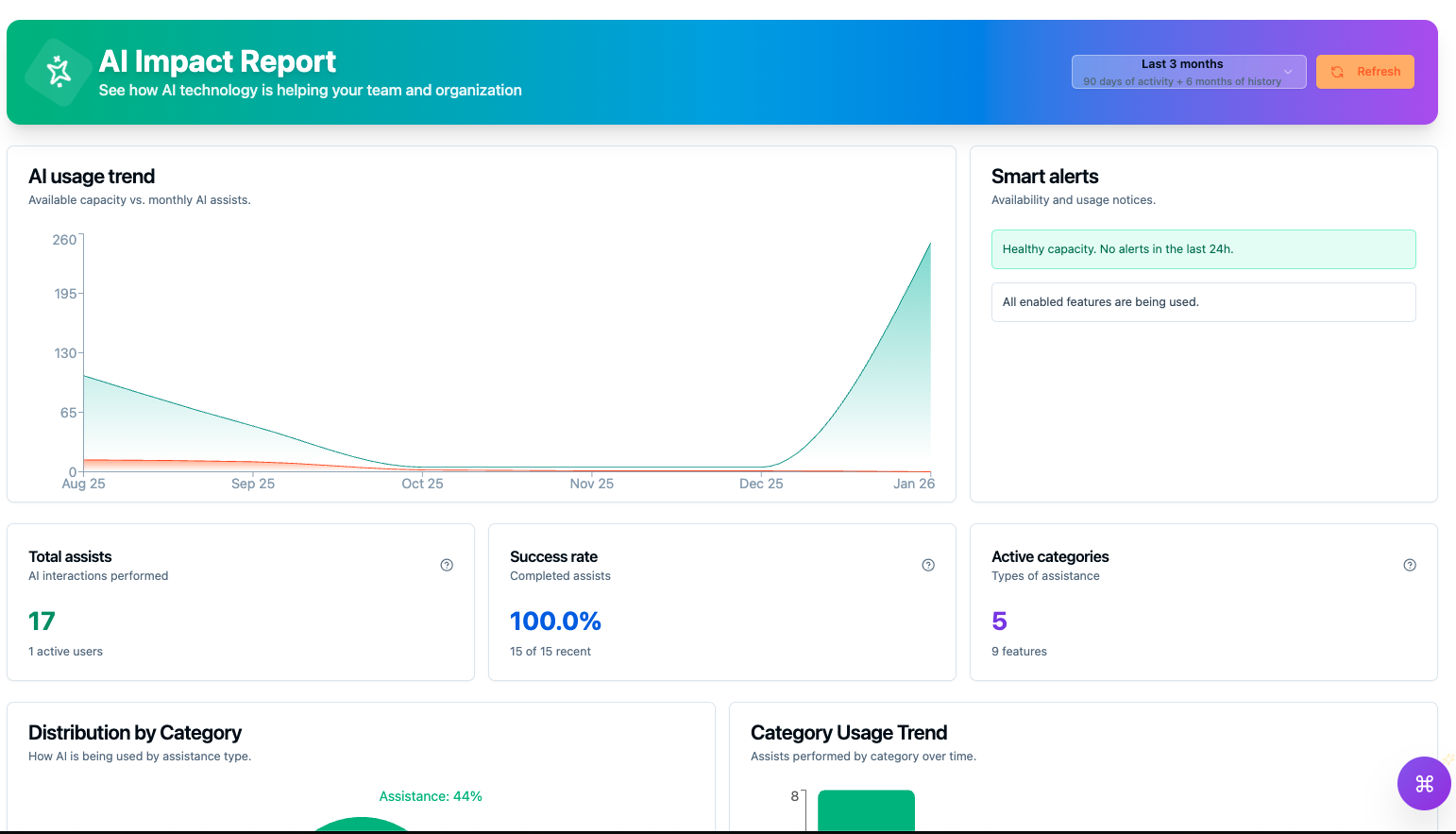Click the Jan 26 axis label
This screenshot has width=1456, height=834.
click(913, 484)
